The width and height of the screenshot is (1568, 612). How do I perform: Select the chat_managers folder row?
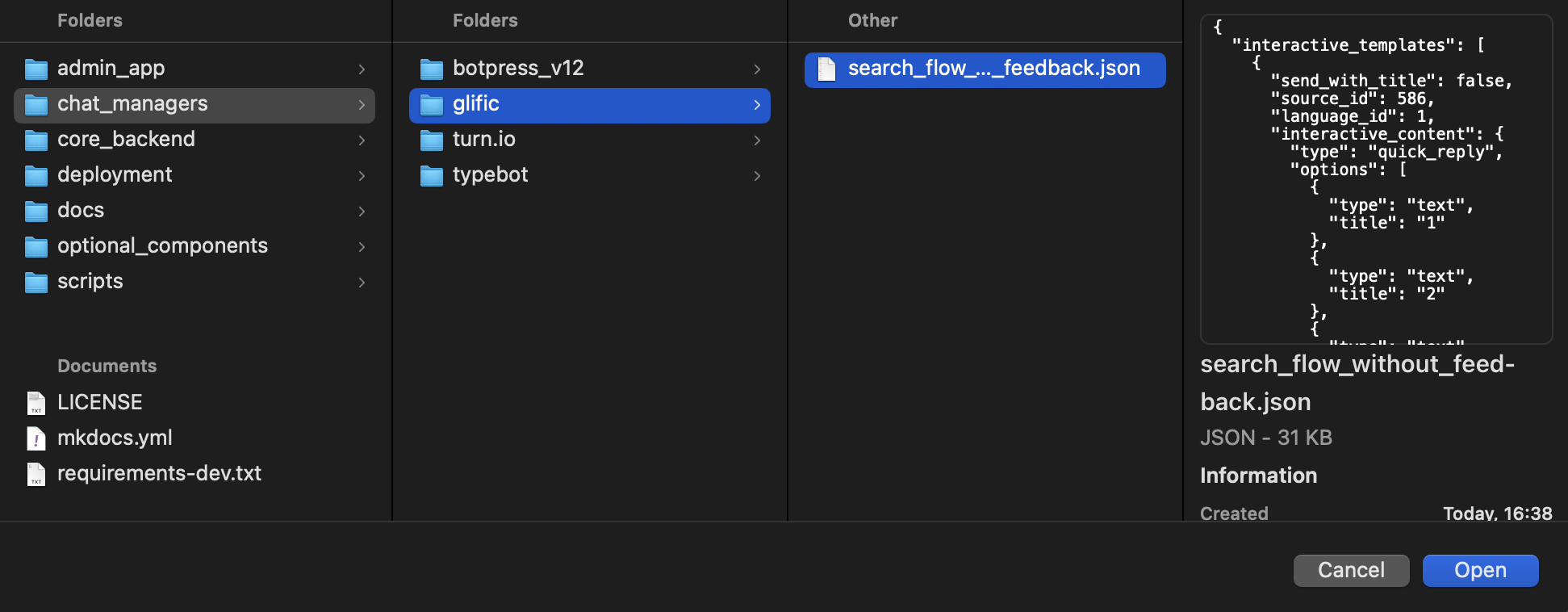coord(194,105)
